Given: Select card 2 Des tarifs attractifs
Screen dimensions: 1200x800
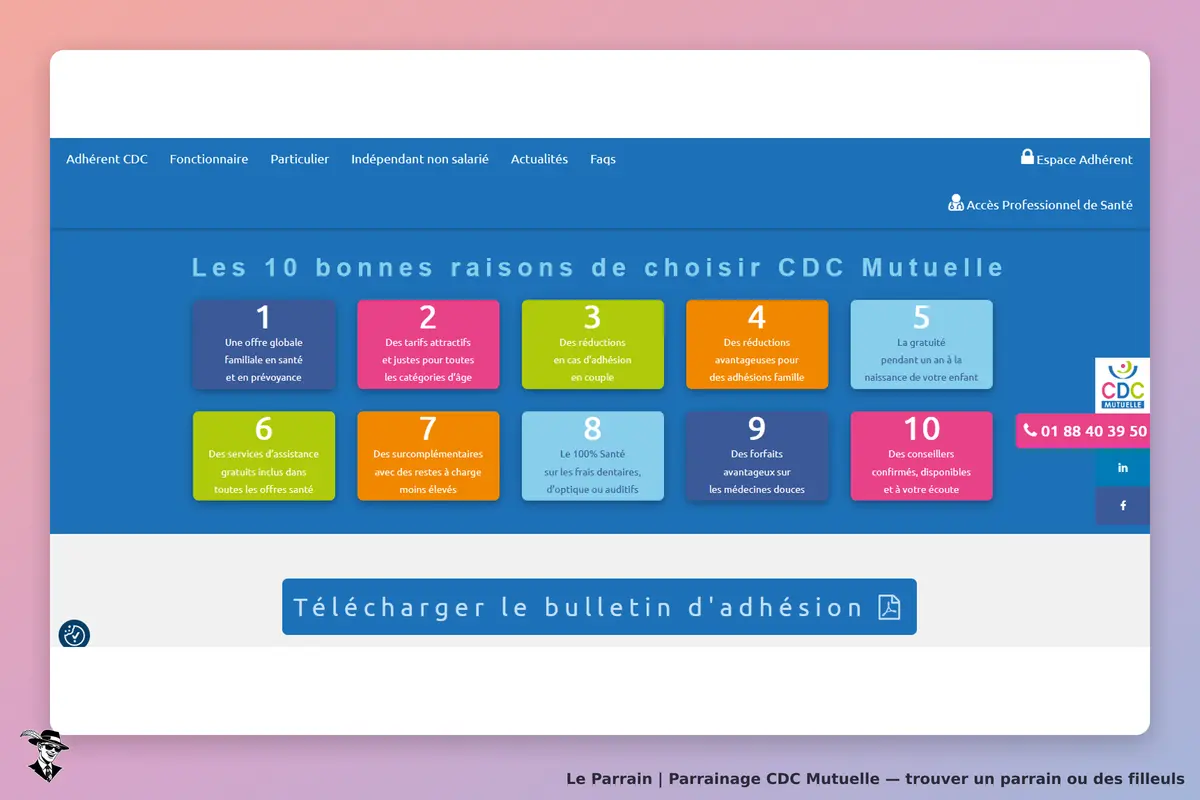Looking at the screenshot, I should (x=428, y=344).
